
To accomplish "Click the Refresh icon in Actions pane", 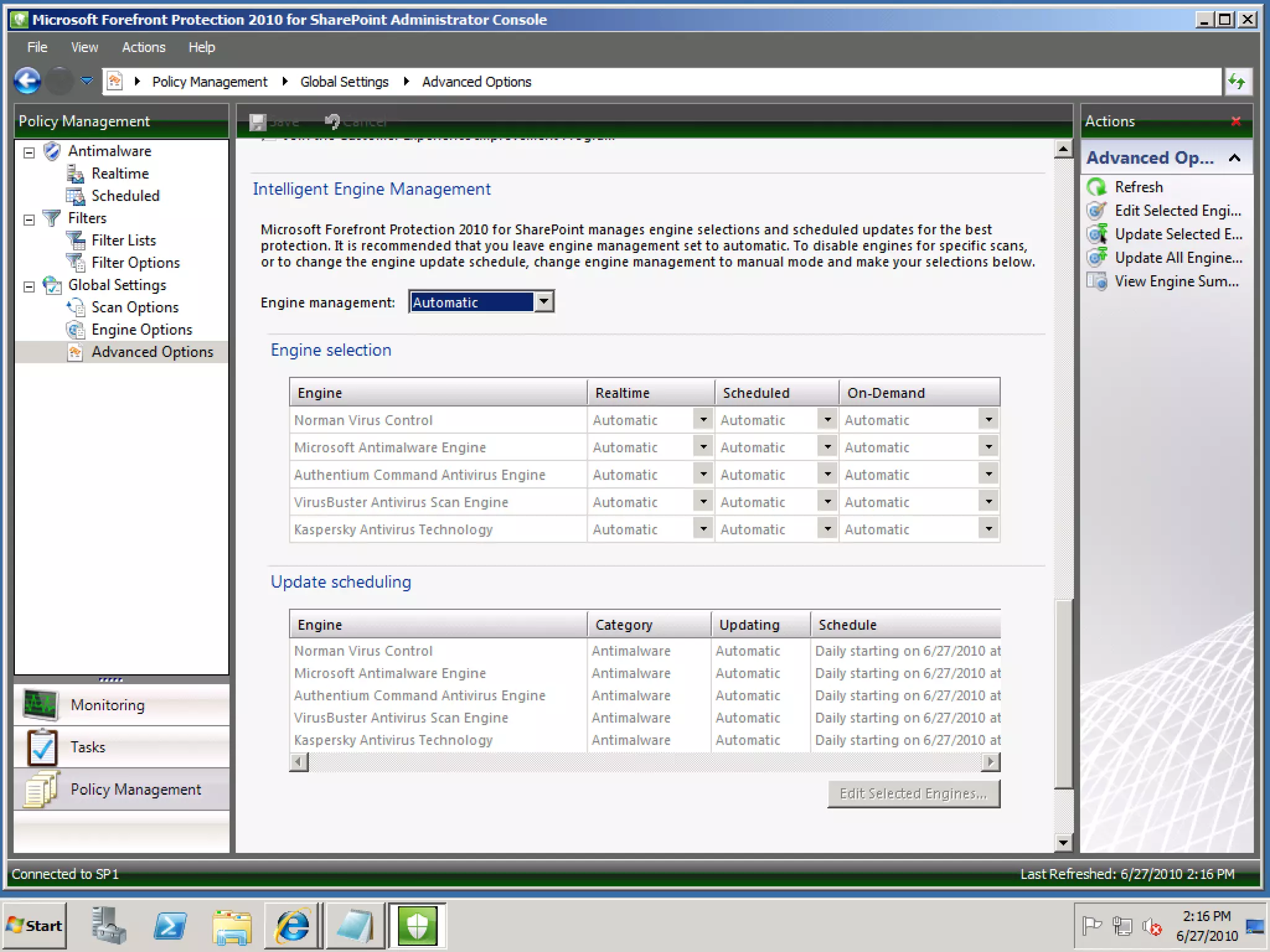I will click(1097, 187).
